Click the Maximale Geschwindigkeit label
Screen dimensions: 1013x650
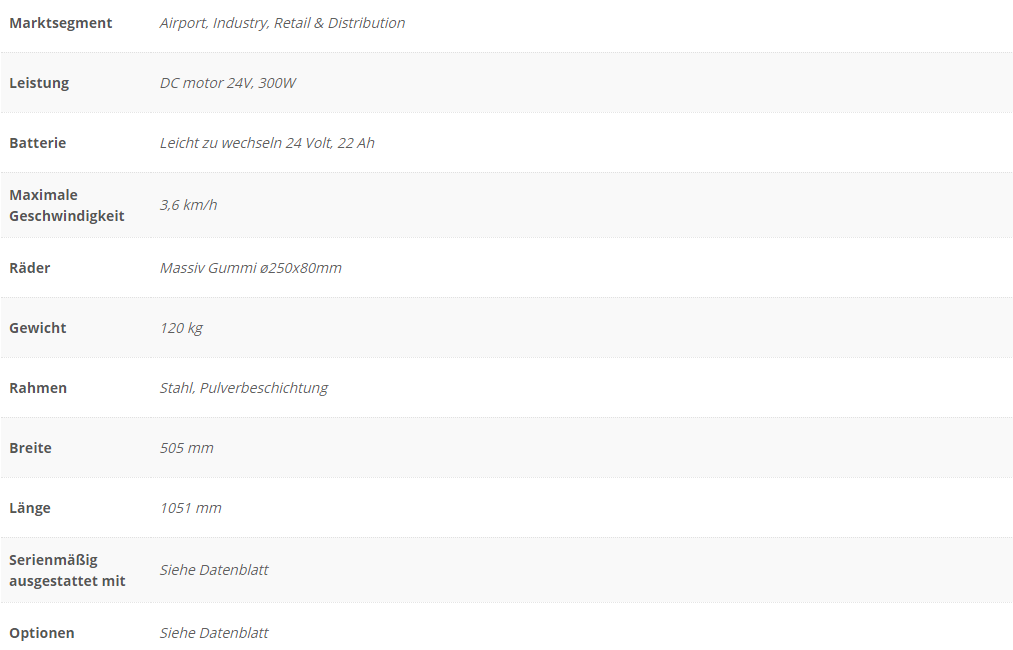click(x=67, y=205)
